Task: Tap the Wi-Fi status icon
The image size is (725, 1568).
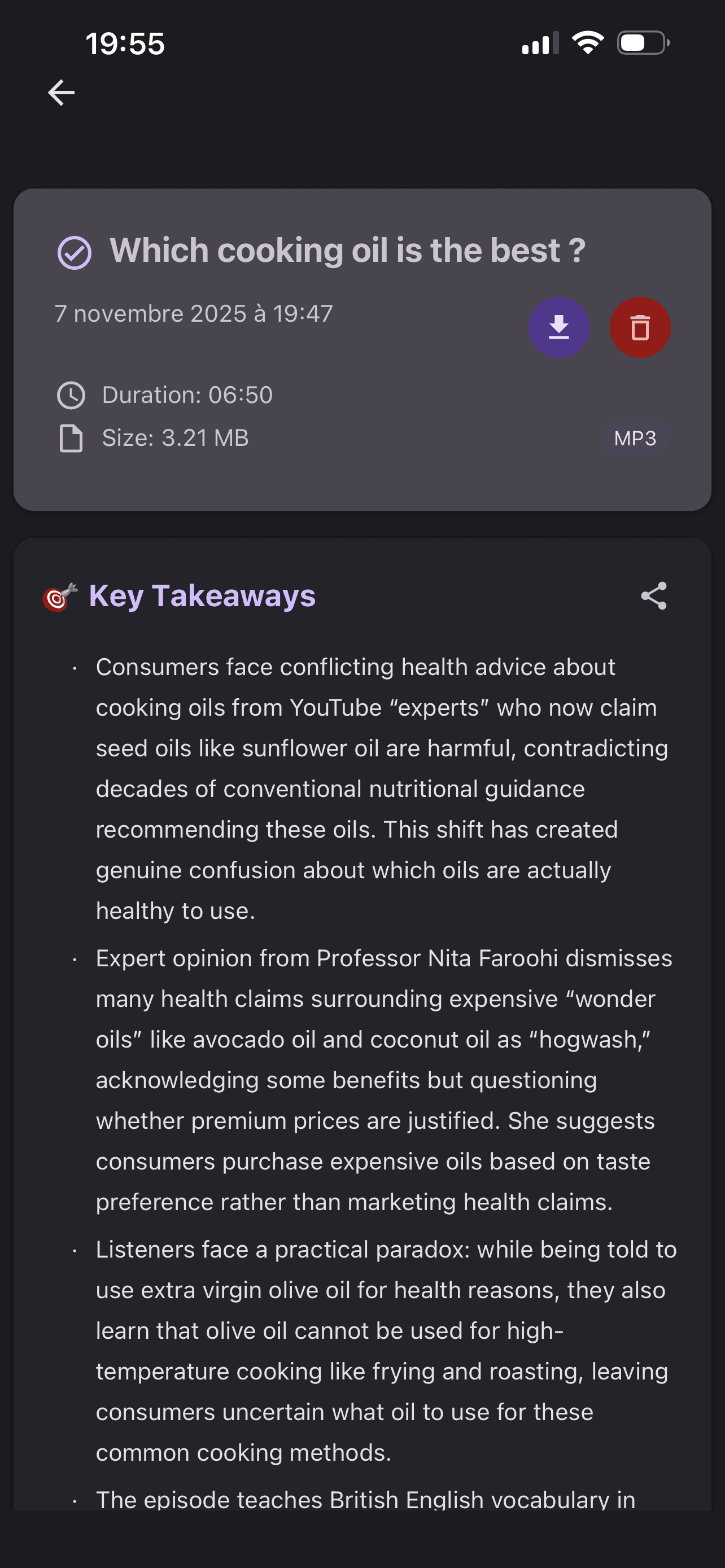Action: tap(587, 43)
